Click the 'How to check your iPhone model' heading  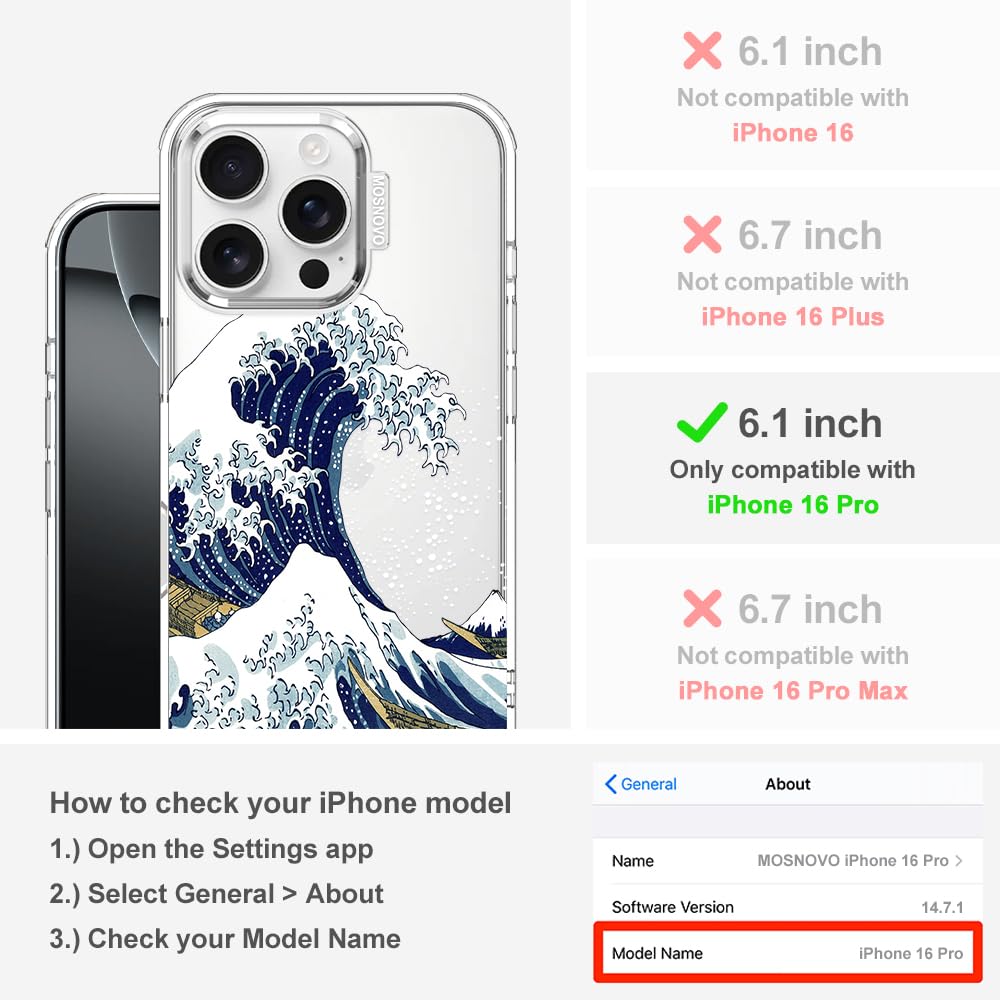tap(281, 803)
